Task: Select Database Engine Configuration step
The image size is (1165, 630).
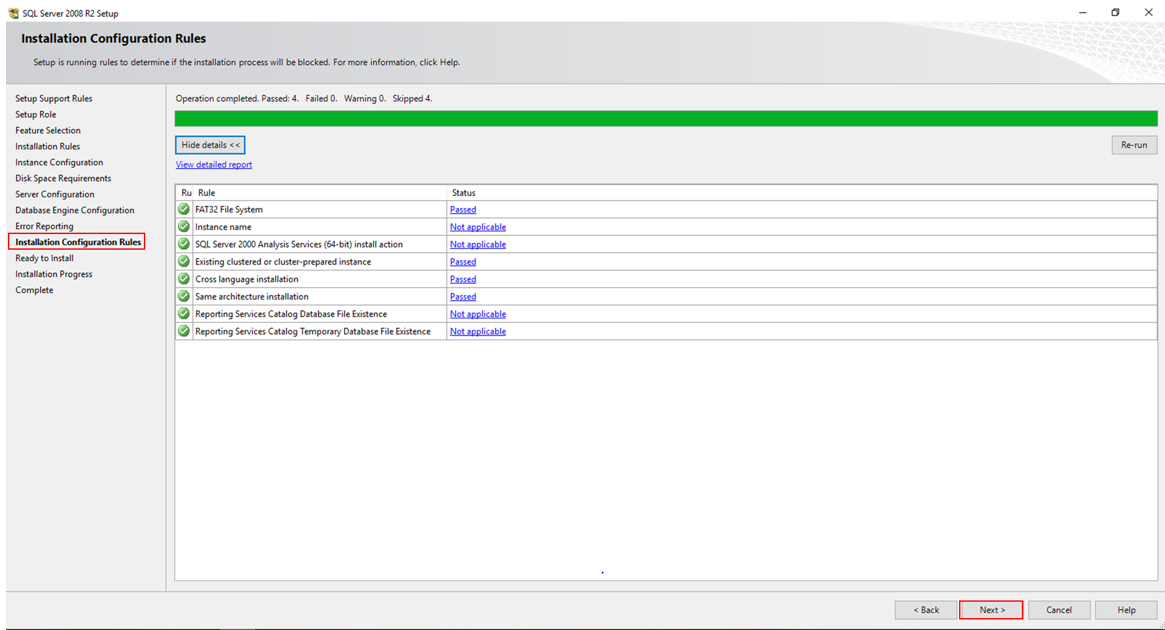Action: point(75,210)
